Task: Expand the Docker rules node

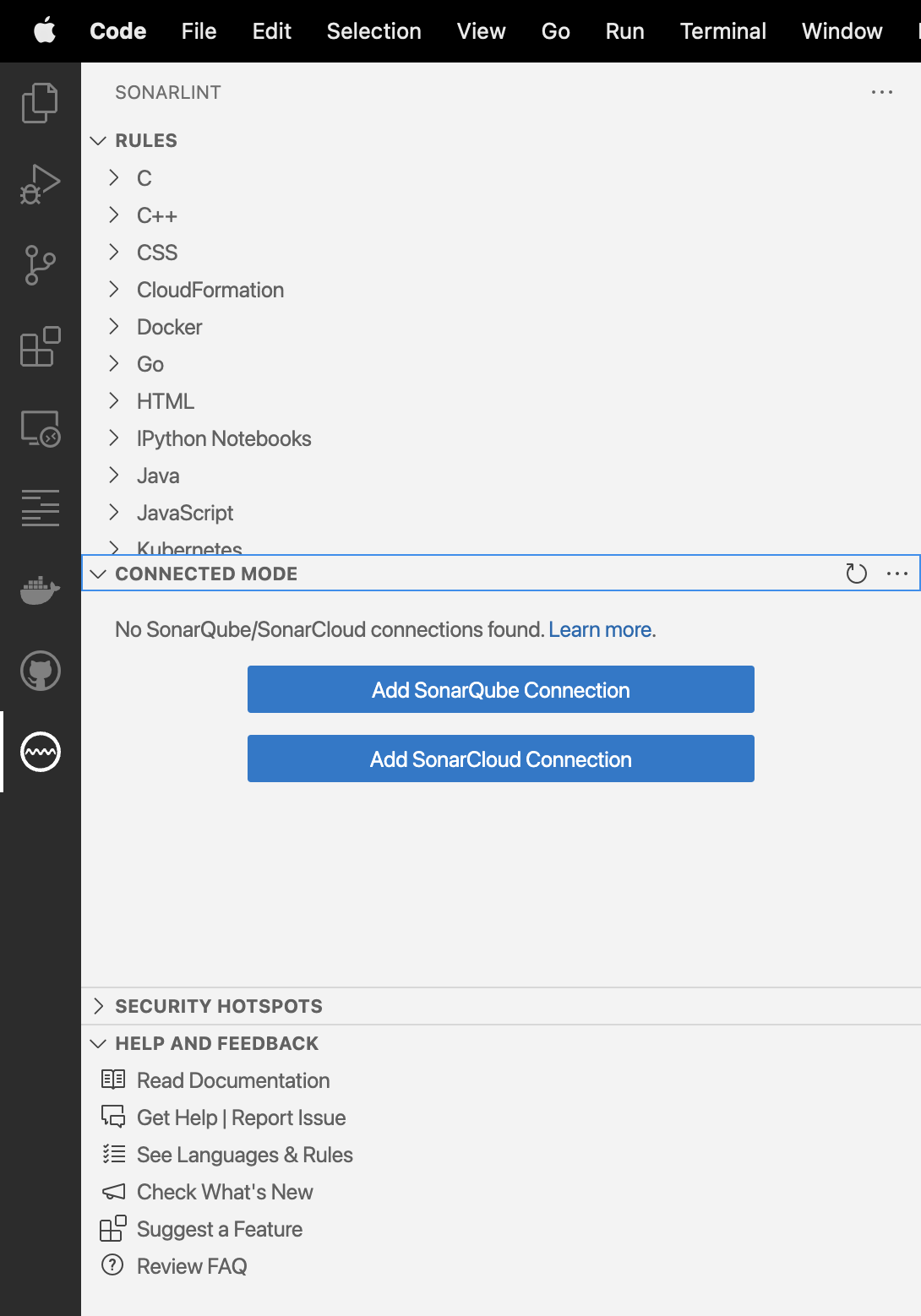Action: pyautogui.click(x=114, y=326)
